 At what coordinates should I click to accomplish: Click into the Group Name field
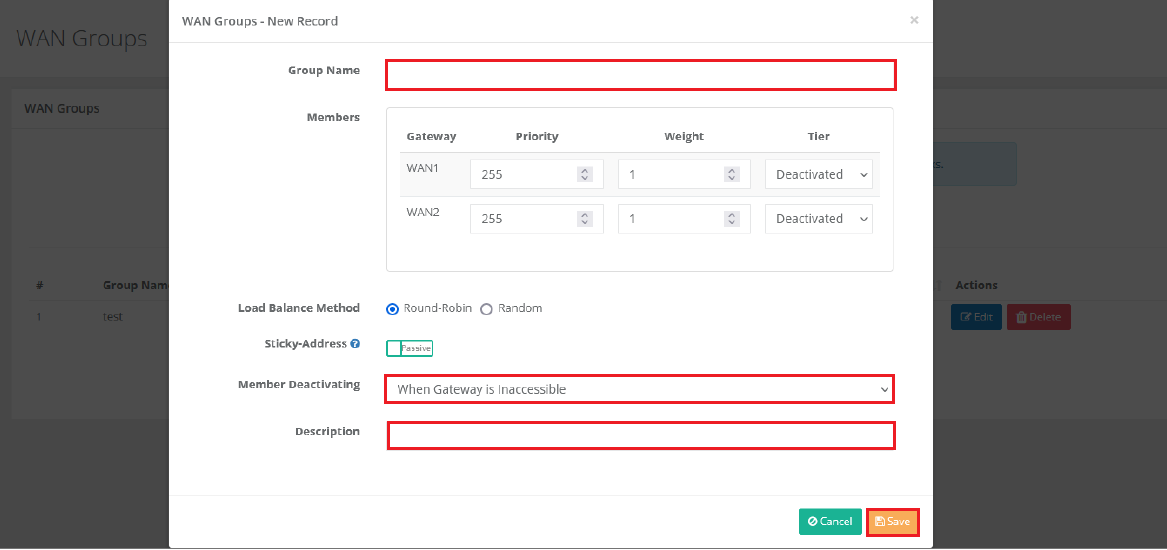pos(640,75)
